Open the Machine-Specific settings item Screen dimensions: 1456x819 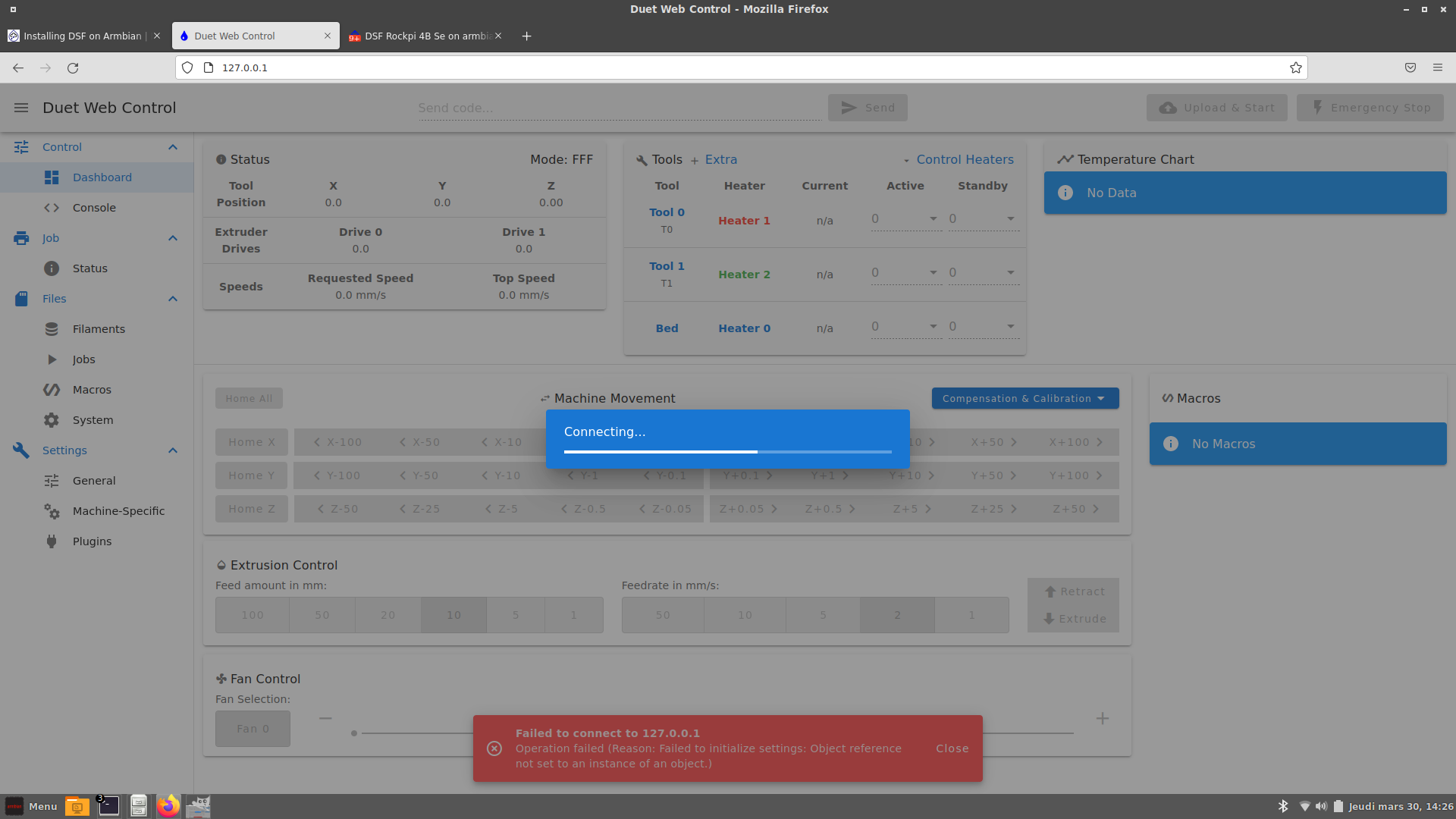coord(97,511)
